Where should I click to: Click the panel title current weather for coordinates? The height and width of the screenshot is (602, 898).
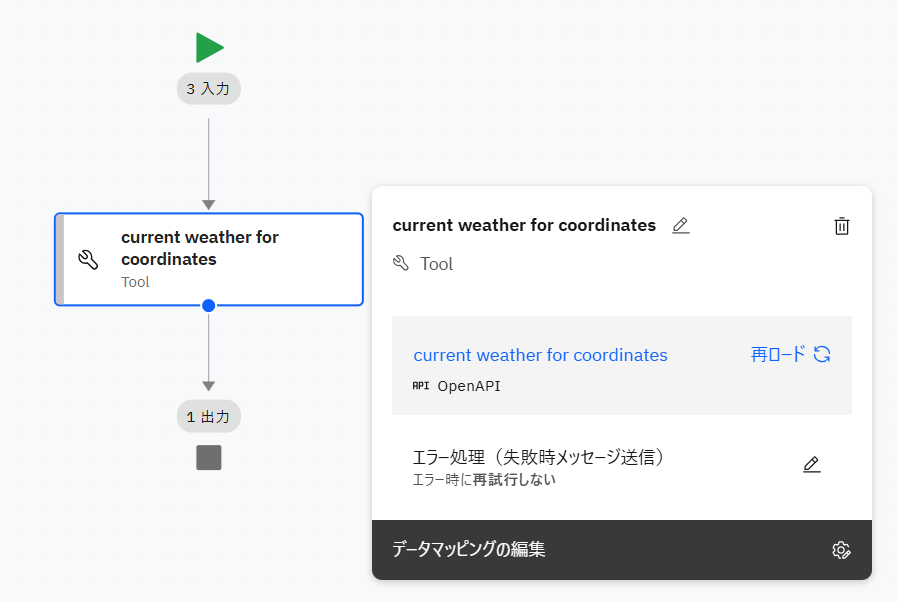click(x=524, y=225)
